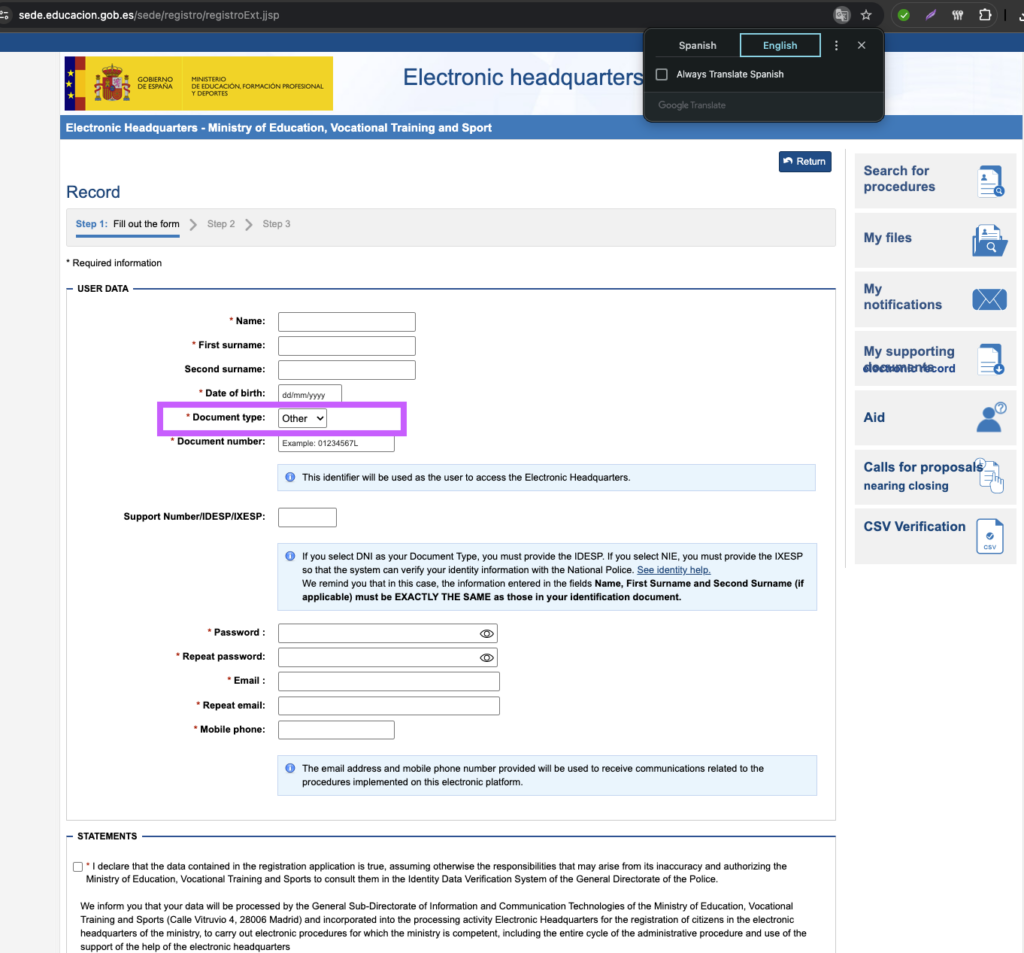
Task: Open the Document type dropdown
Action: 302,419
